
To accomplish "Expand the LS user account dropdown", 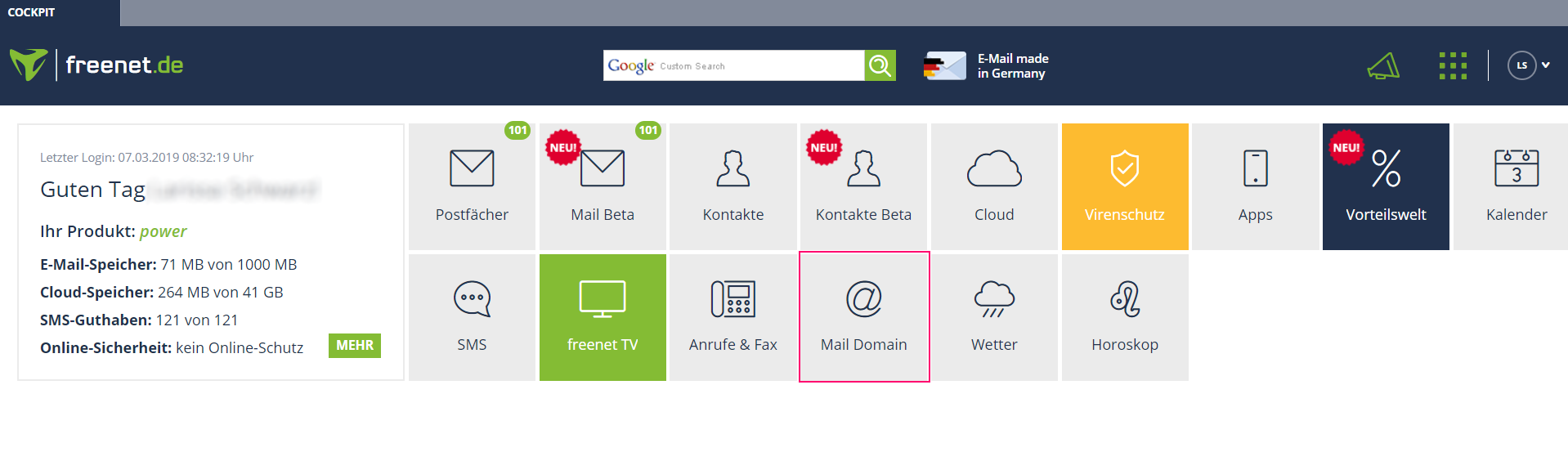I will pos(1529,65).
